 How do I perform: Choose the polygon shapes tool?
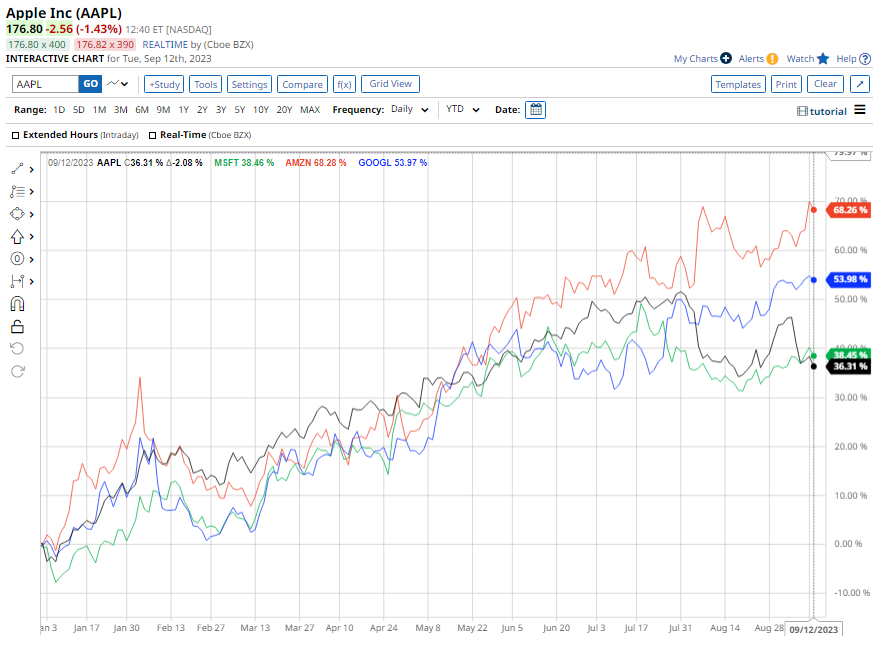click(17, 214)
